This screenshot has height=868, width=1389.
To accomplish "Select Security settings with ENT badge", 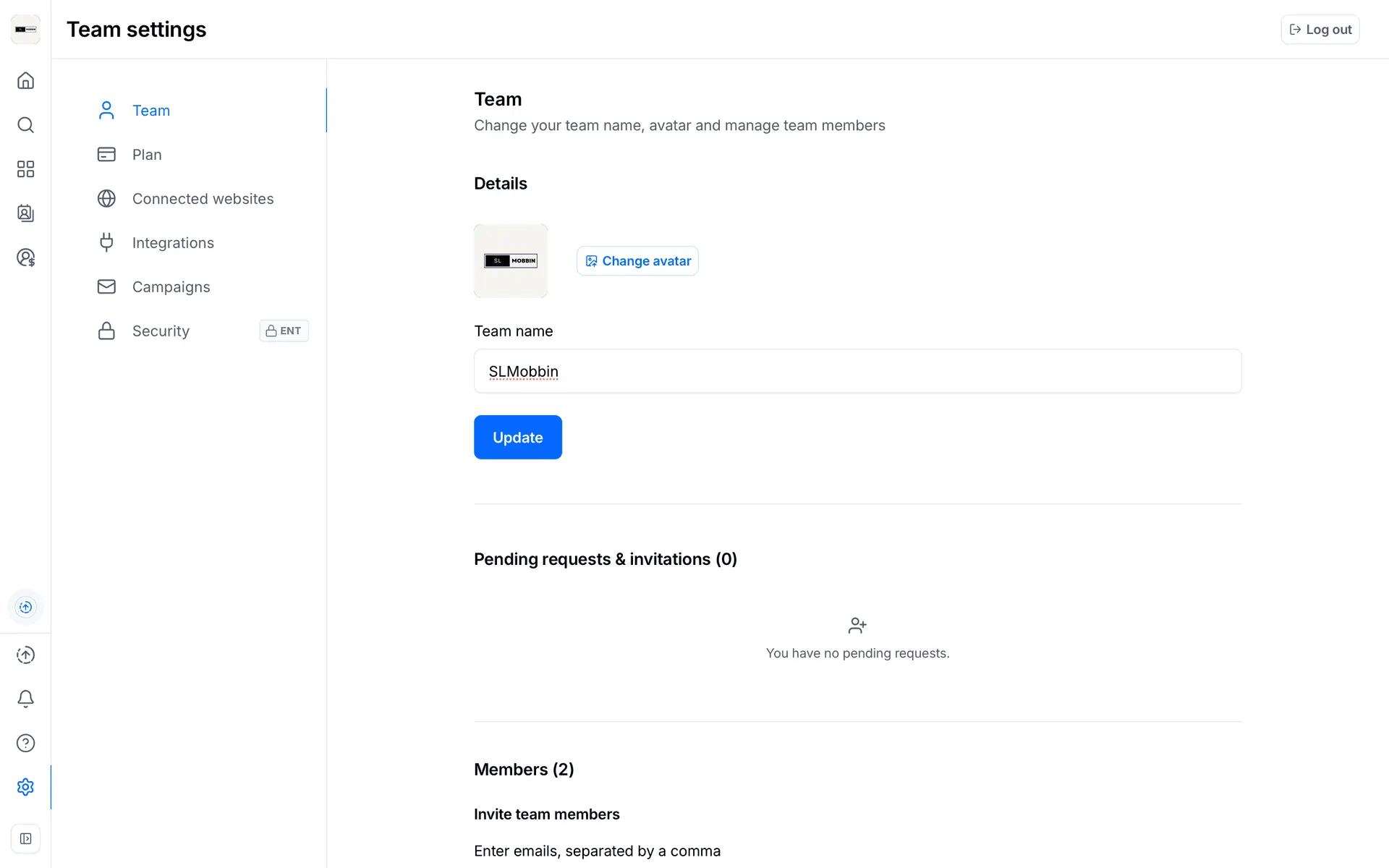I will [x=161, y=331].
